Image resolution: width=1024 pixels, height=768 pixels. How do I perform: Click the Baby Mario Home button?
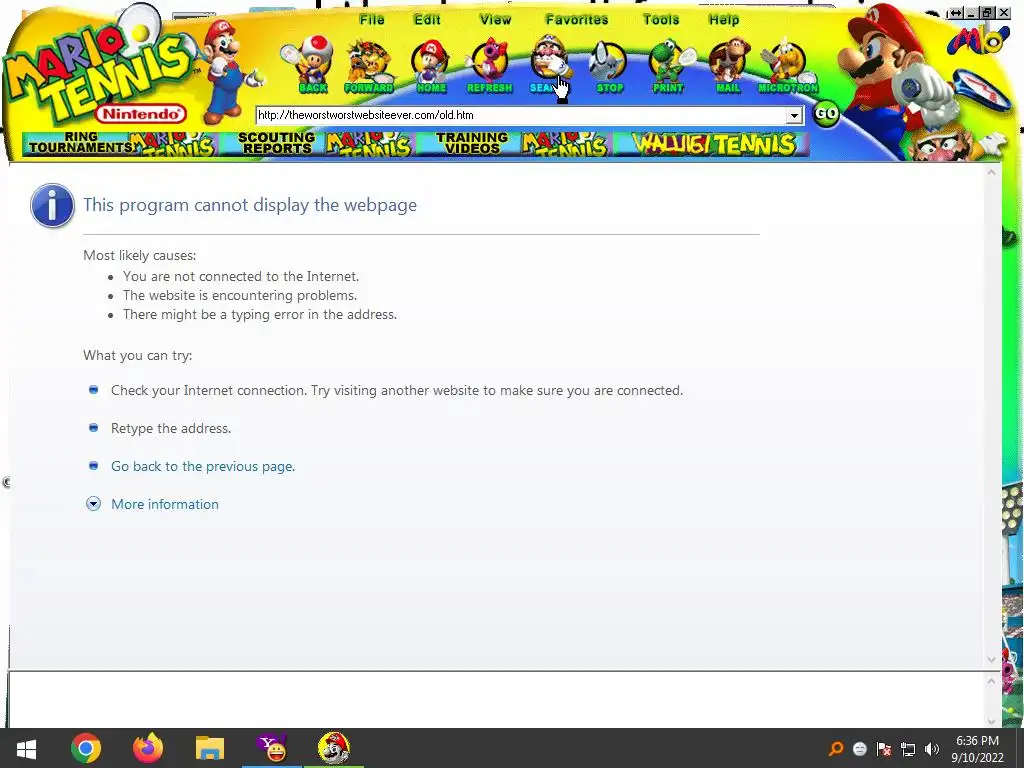click(430, 65)
